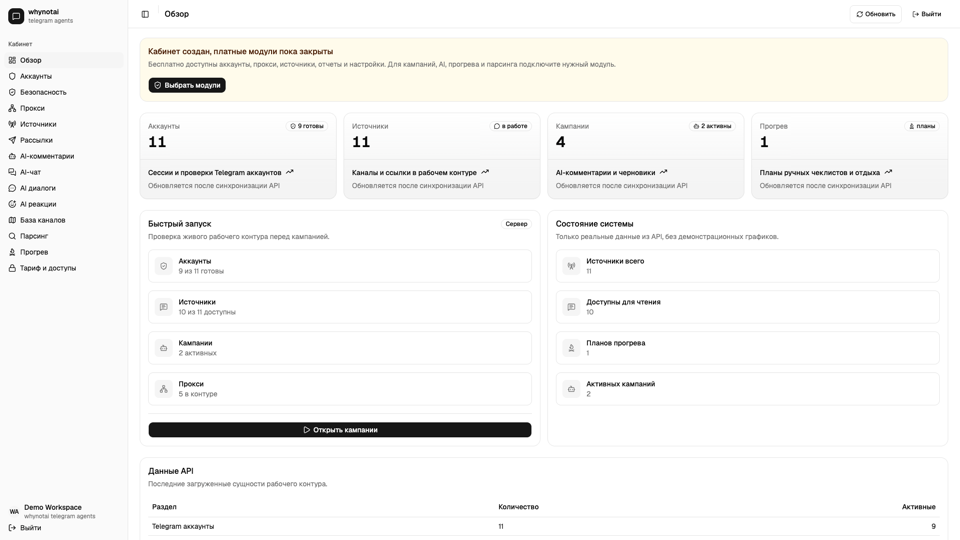960x540 pixels.
Task: Click Выбрать модули button
Action: (x=187, y=85)
